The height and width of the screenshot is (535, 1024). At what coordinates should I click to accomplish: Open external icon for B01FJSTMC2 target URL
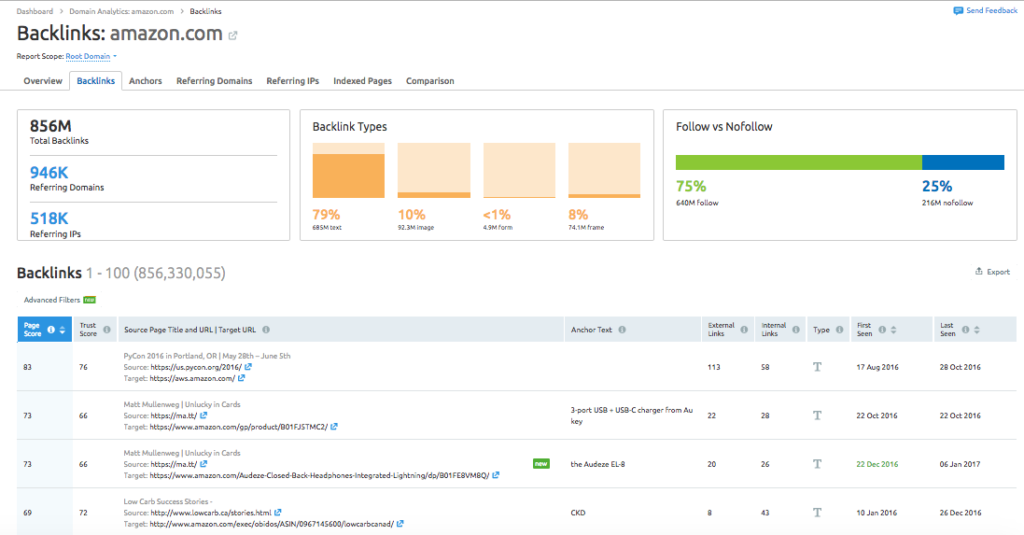coord(334,427)
